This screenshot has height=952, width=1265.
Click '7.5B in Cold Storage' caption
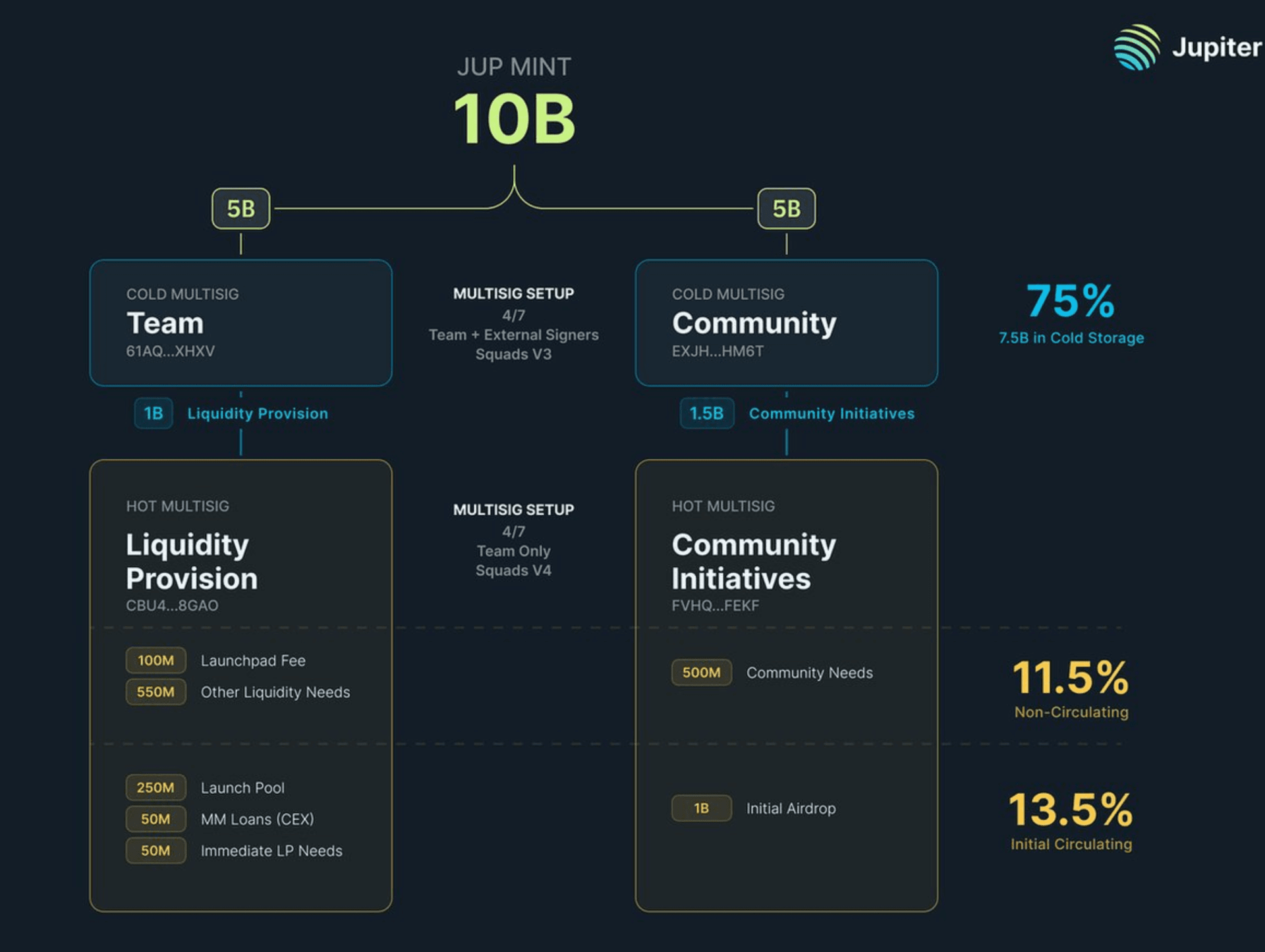[x=1071, y=338]
